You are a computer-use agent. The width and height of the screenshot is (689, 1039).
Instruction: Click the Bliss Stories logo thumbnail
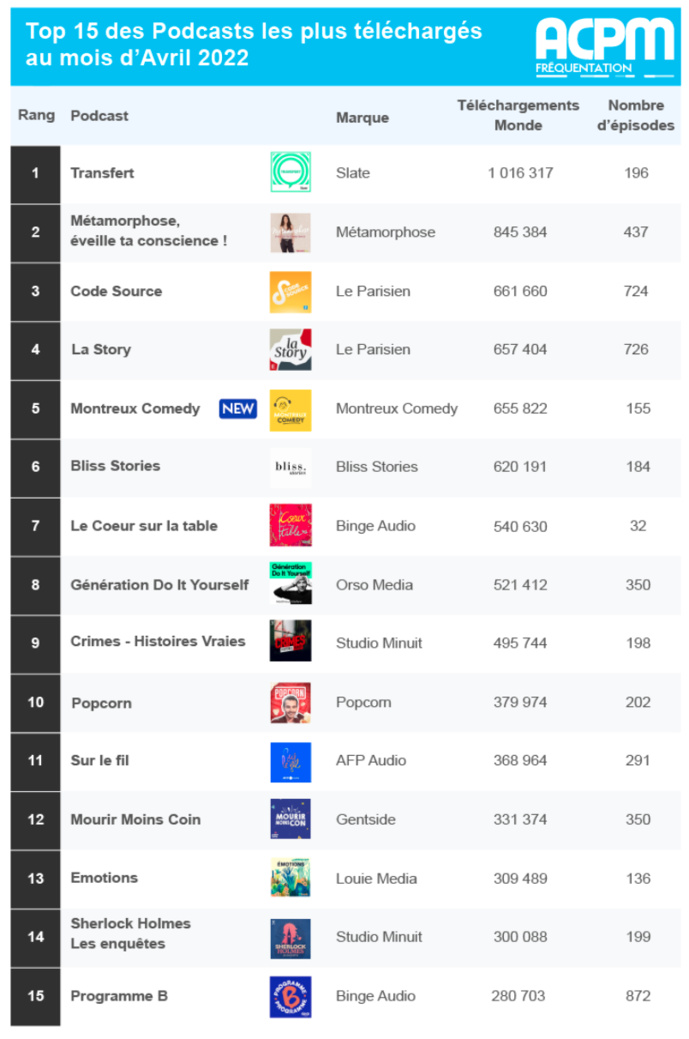point(290,467)
